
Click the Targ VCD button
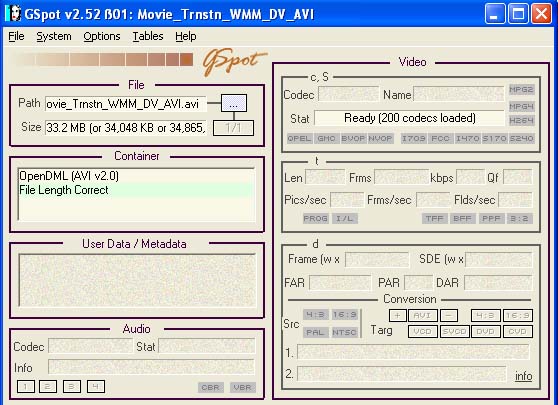click(x=422, y=331)
